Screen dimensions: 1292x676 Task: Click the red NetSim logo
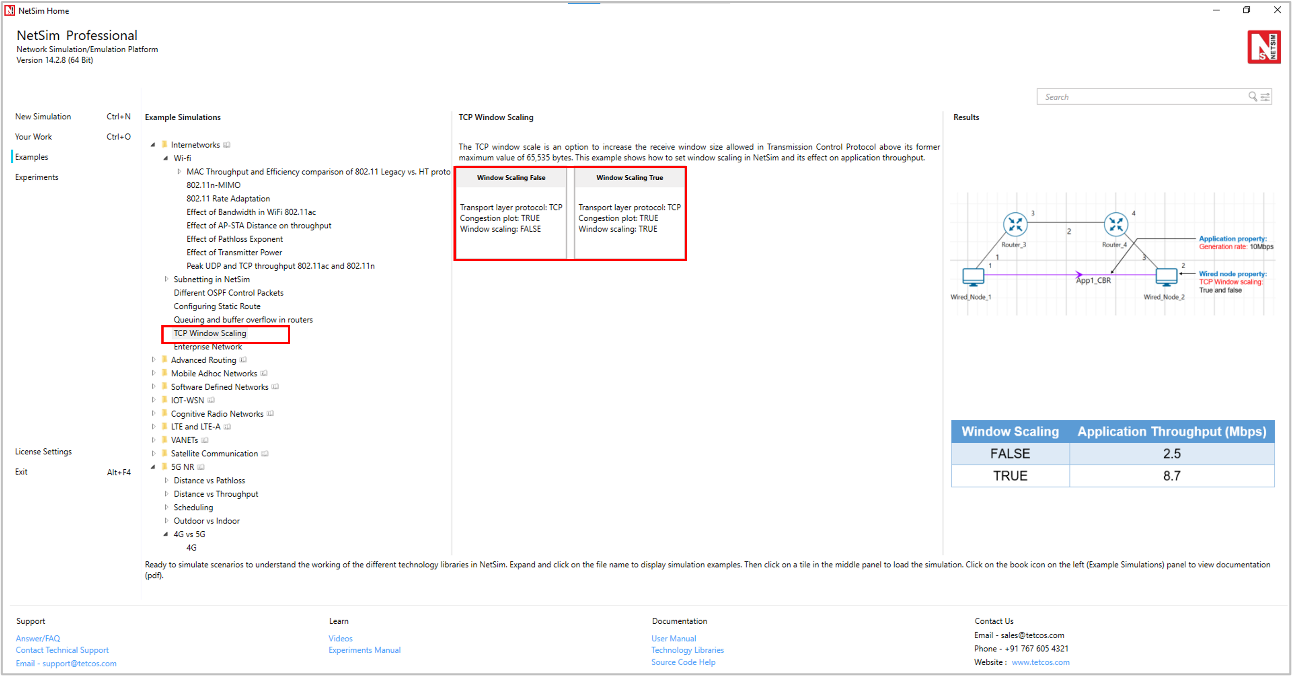pyautogui.click(x=1264, y=47)
